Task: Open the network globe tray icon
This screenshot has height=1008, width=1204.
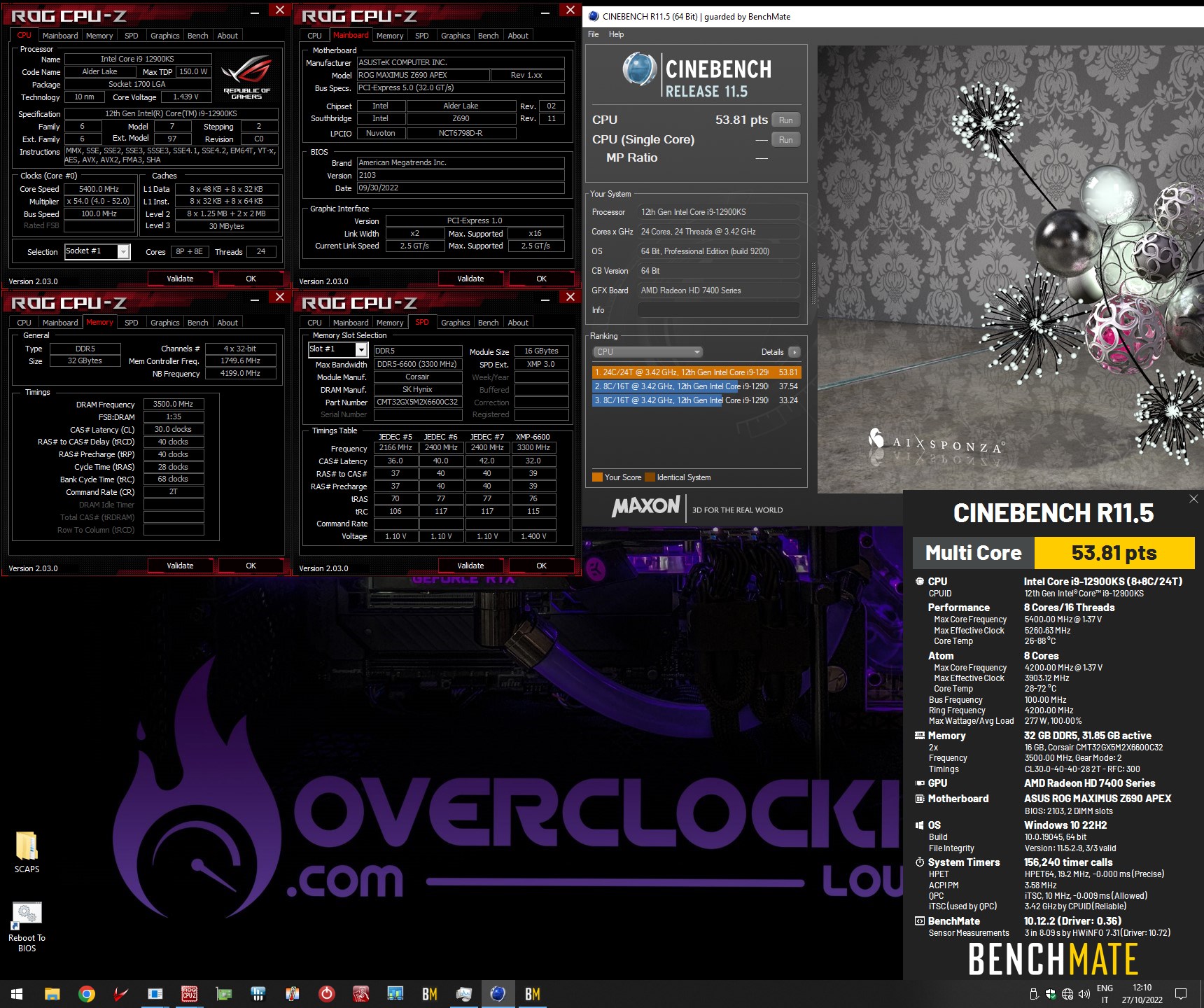Action: pyautogui.click(x=1067, y=994)
